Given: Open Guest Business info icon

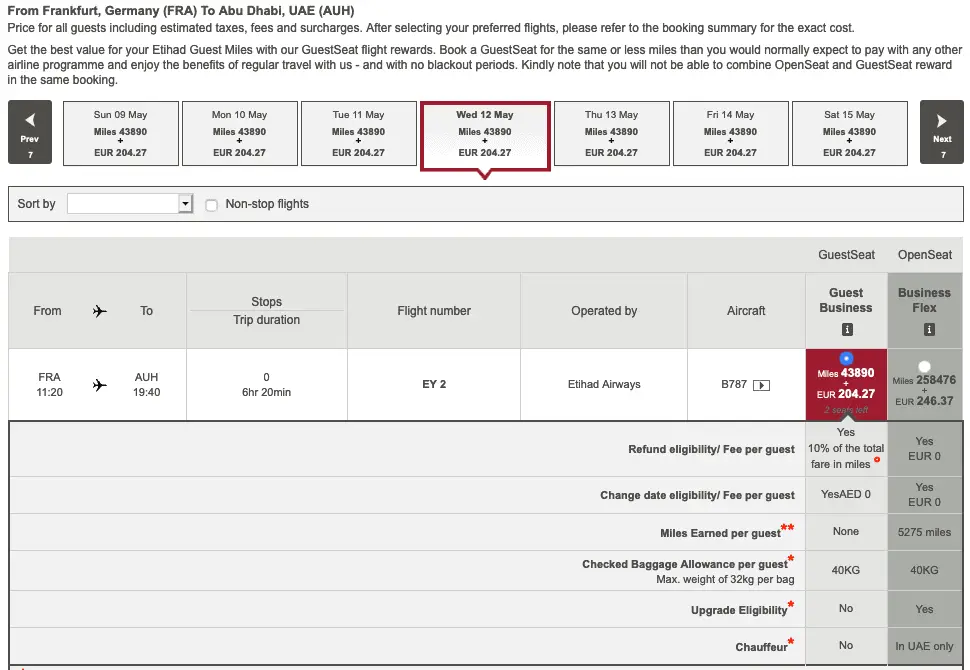Looking at the screenshot, I should [846, 329].
